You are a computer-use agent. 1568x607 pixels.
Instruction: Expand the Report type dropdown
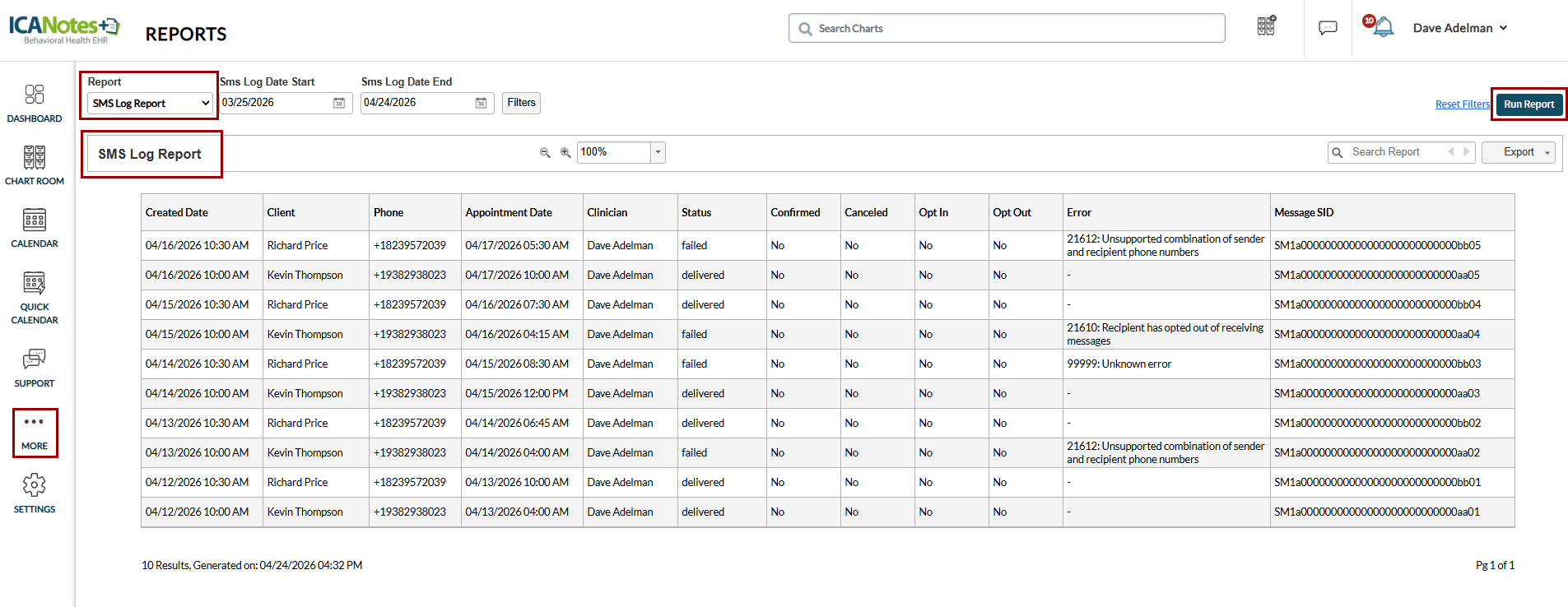(149, 104)
